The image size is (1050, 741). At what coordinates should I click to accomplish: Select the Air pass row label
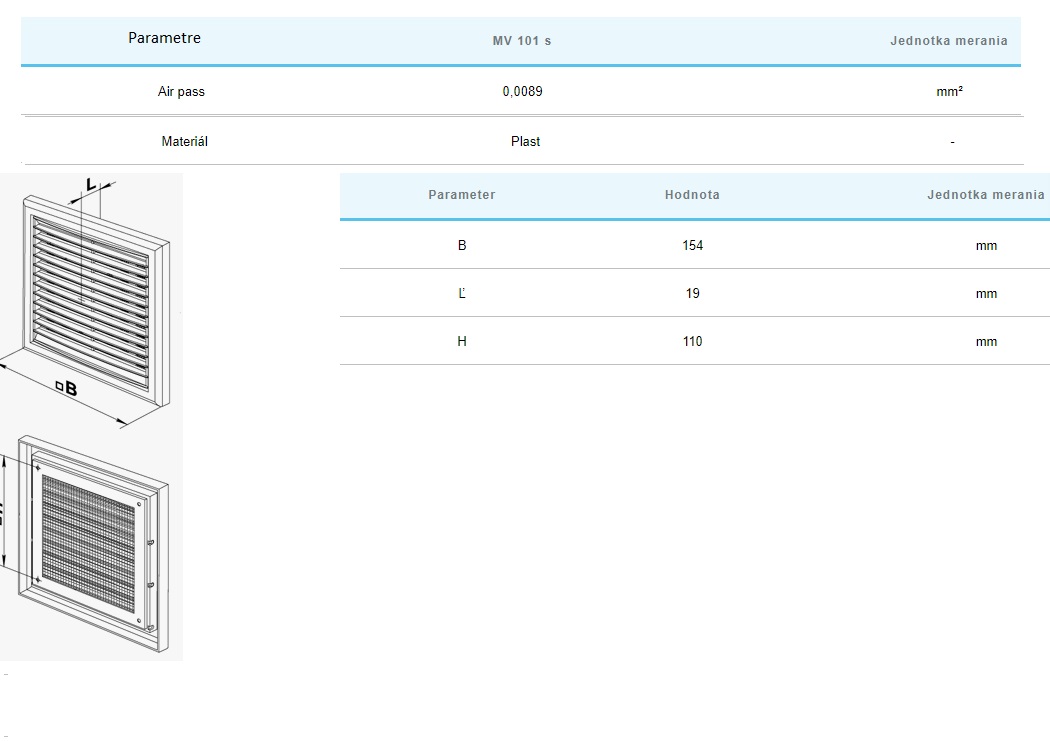181,91
